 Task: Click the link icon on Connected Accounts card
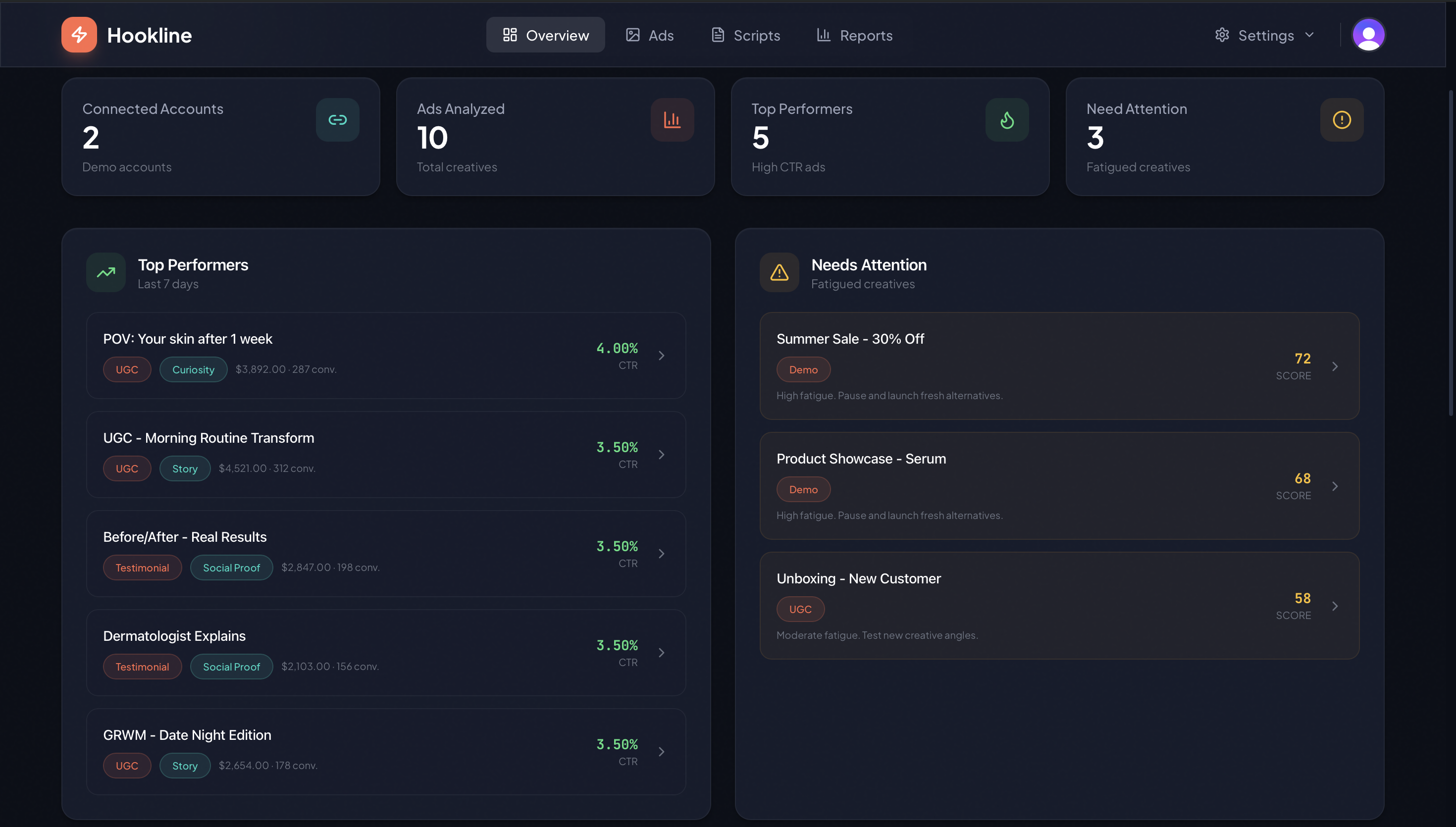point(337,120)
